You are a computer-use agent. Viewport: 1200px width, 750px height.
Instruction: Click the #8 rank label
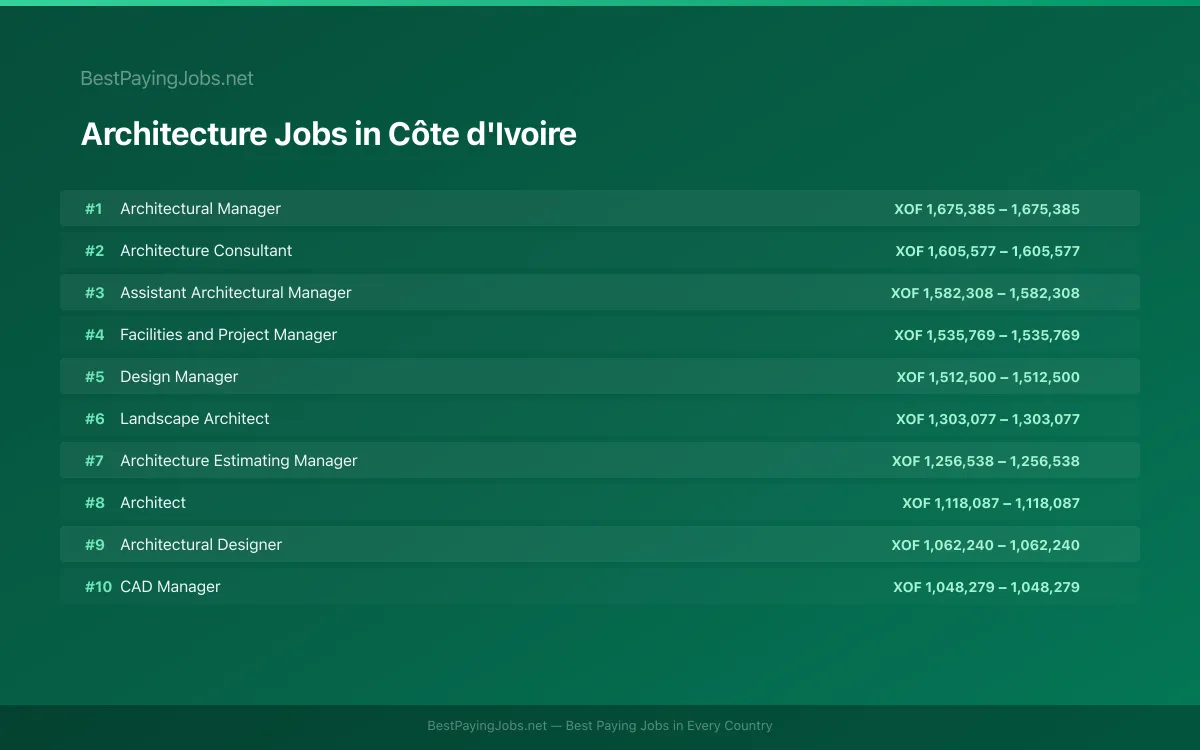point(94,503)
